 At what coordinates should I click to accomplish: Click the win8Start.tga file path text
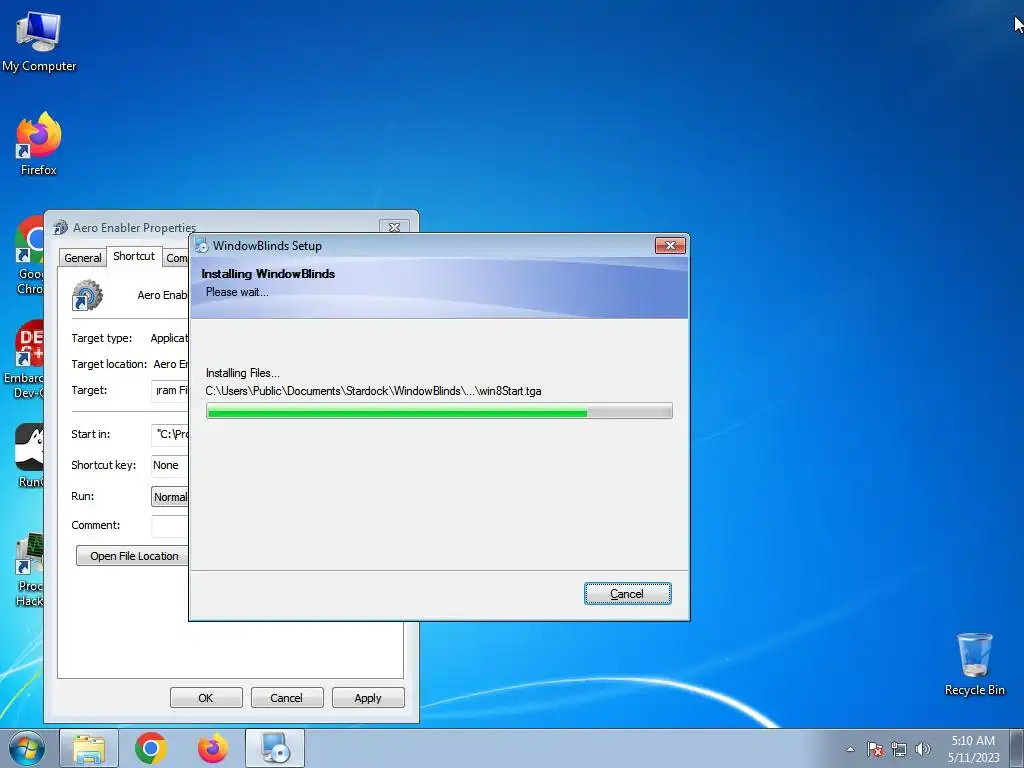(x=374, y=391)
